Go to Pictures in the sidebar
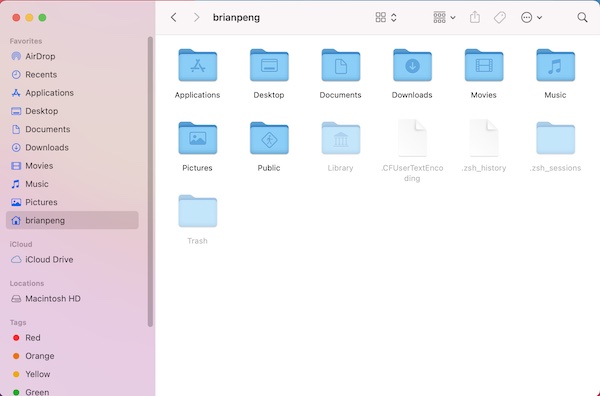Screen dimensions: 600x396 pos(72,202)
